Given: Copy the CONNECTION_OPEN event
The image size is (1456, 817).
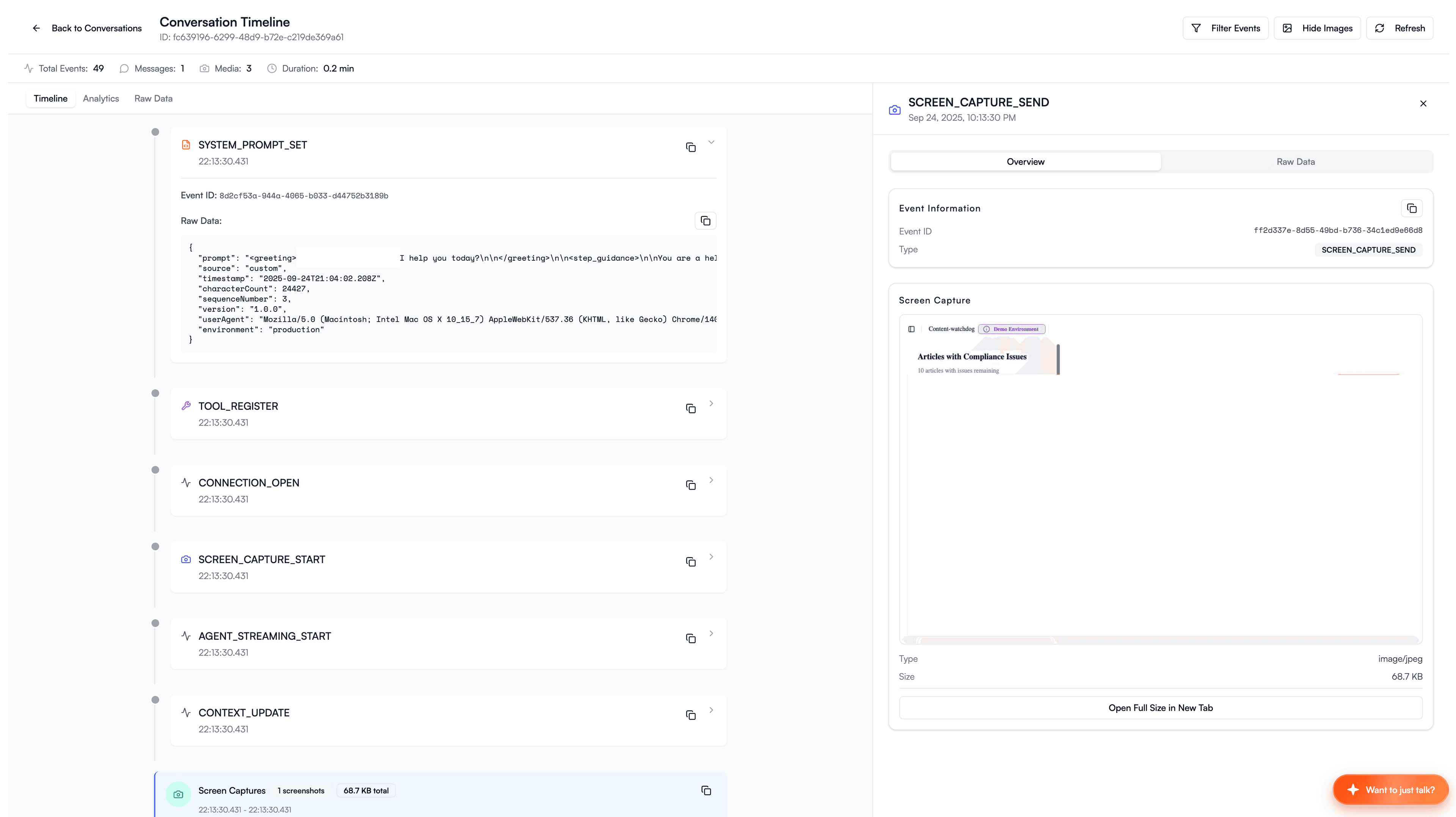Looking at the screenshot, I should pyautogui.click(x=691, y=485).
